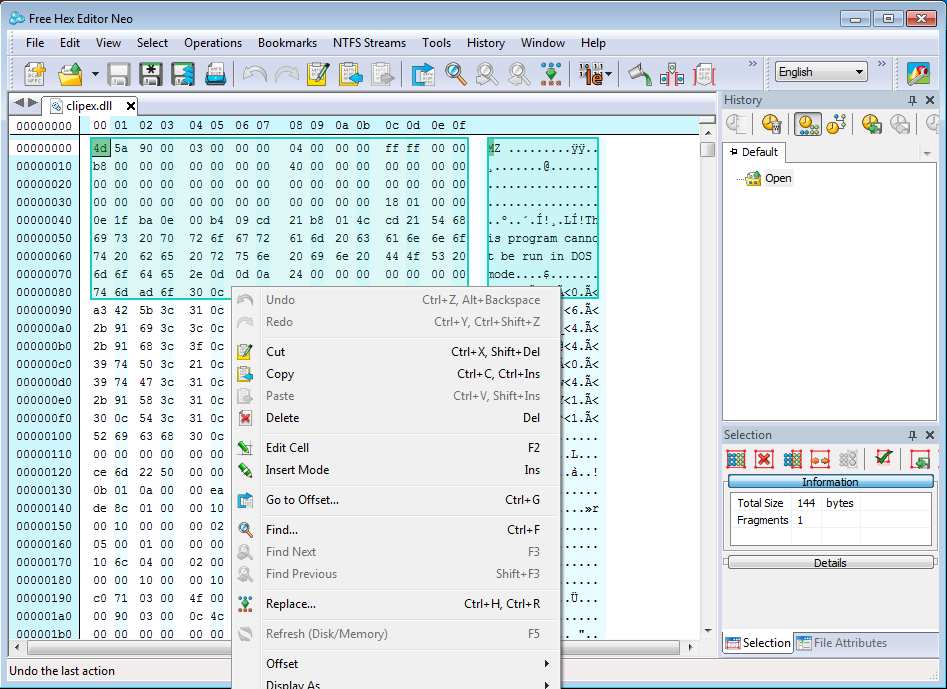Pin the History panel
This screenshot has height=689, width=947.
[x=913, y=100]
